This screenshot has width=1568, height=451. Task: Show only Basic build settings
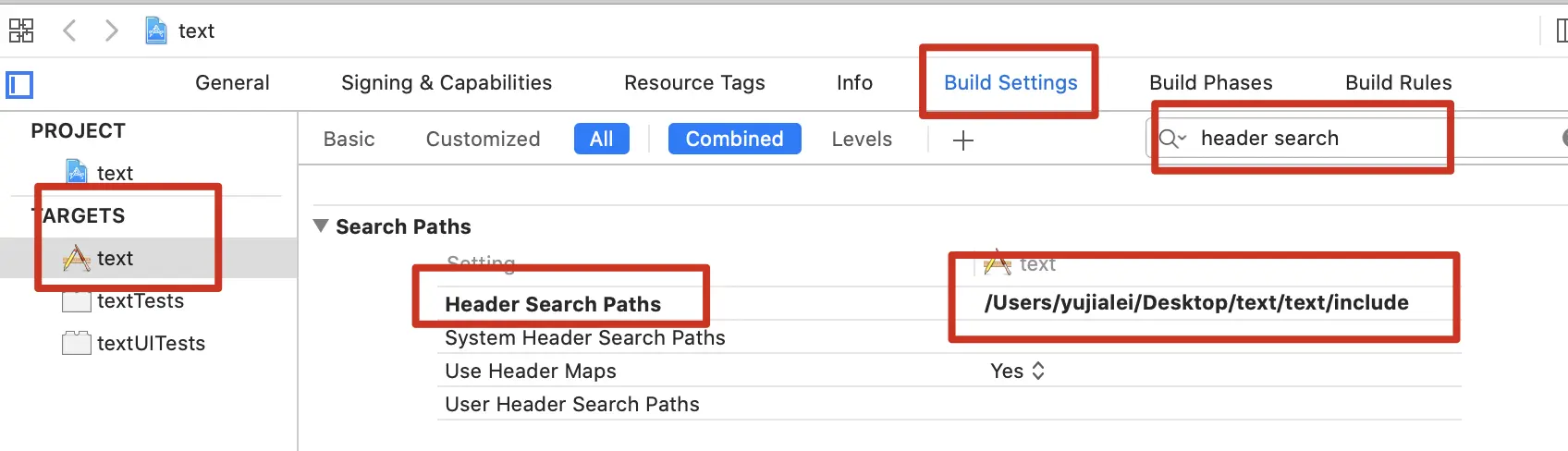(349, 140)
